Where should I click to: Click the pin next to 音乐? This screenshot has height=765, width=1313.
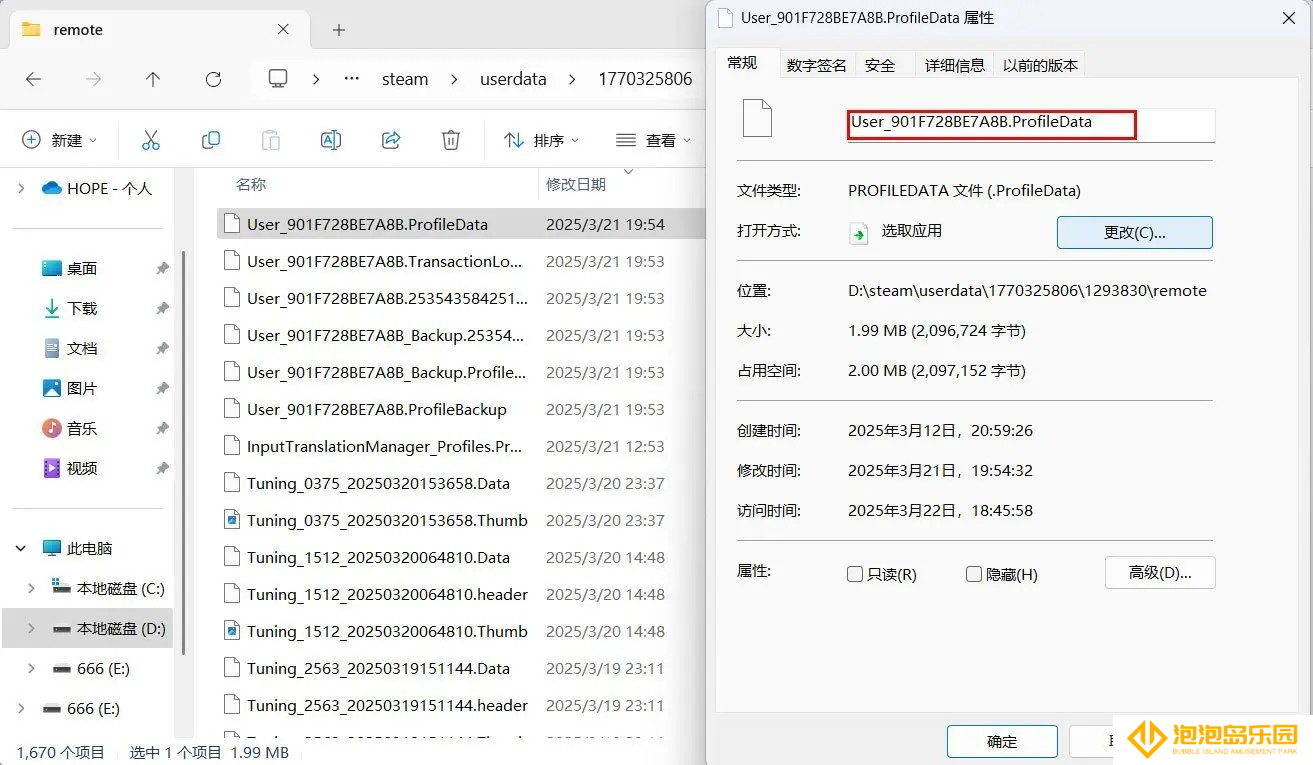click(162, 428)
